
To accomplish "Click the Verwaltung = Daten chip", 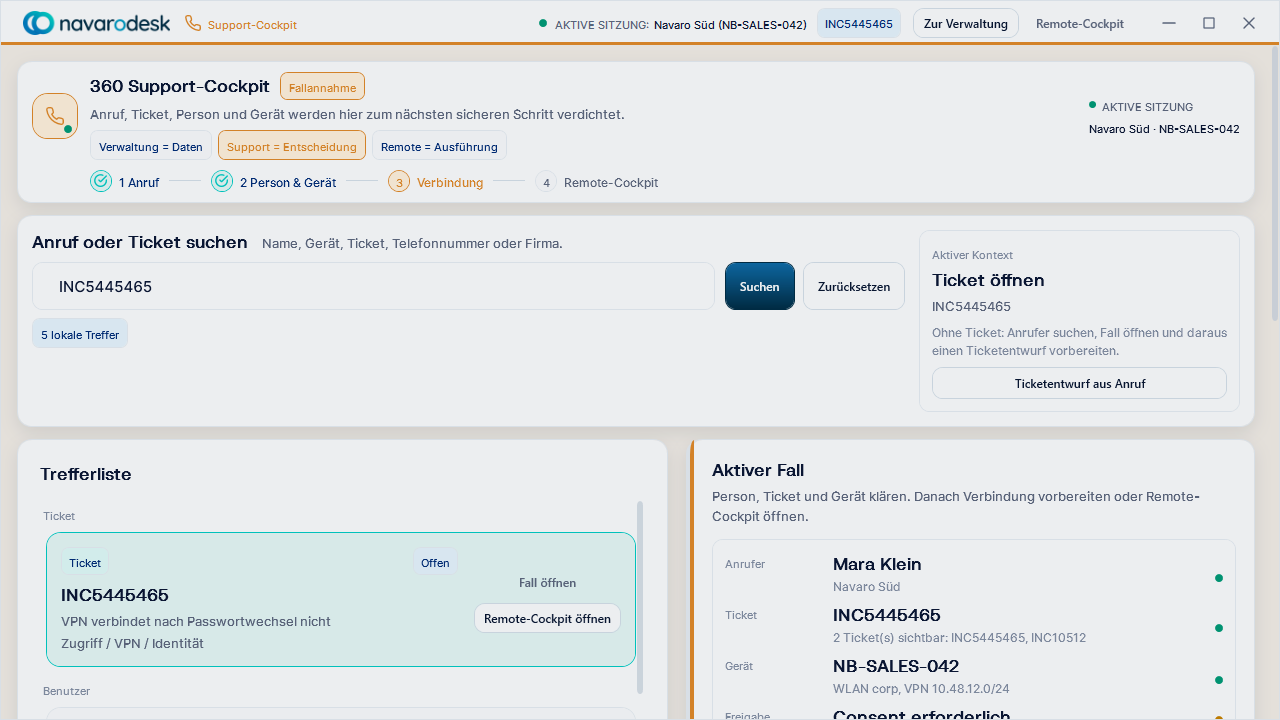I will 151,146.
